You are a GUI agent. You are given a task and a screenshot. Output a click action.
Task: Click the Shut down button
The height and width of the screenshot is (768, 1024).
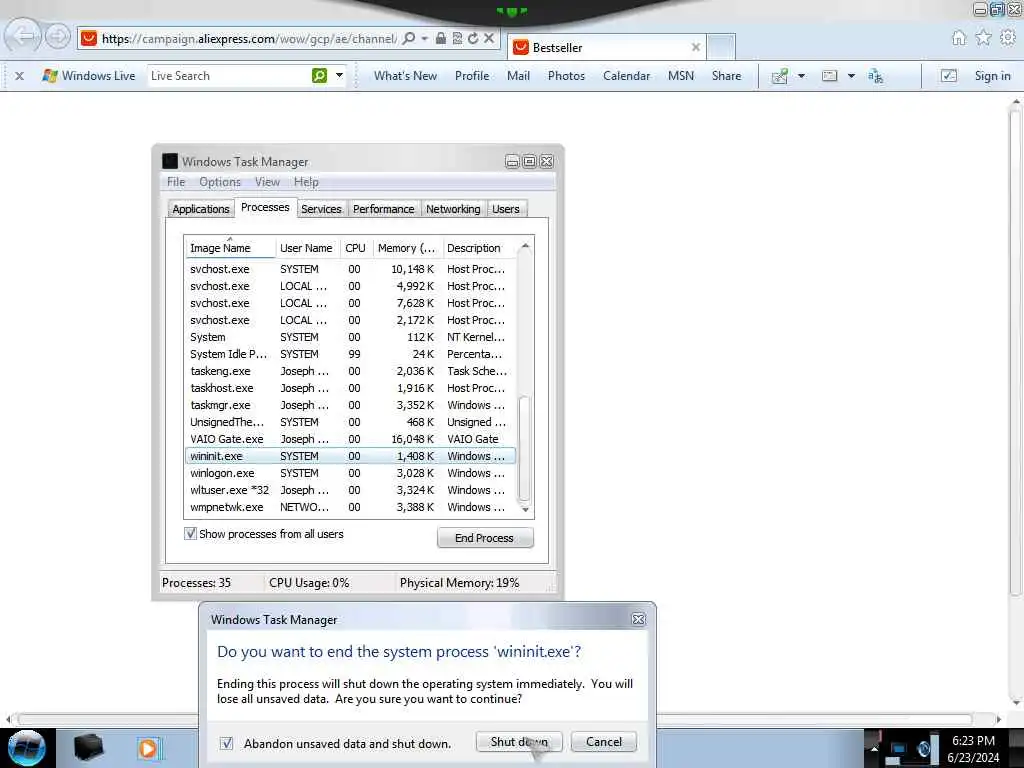click(519, 742)
